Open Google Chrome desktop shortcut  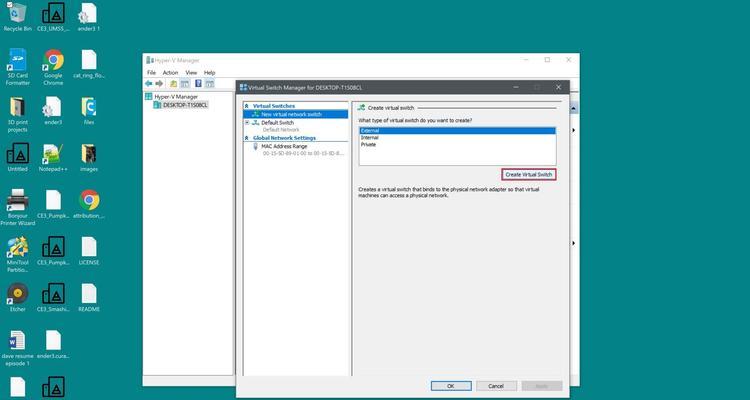point(52,62)
